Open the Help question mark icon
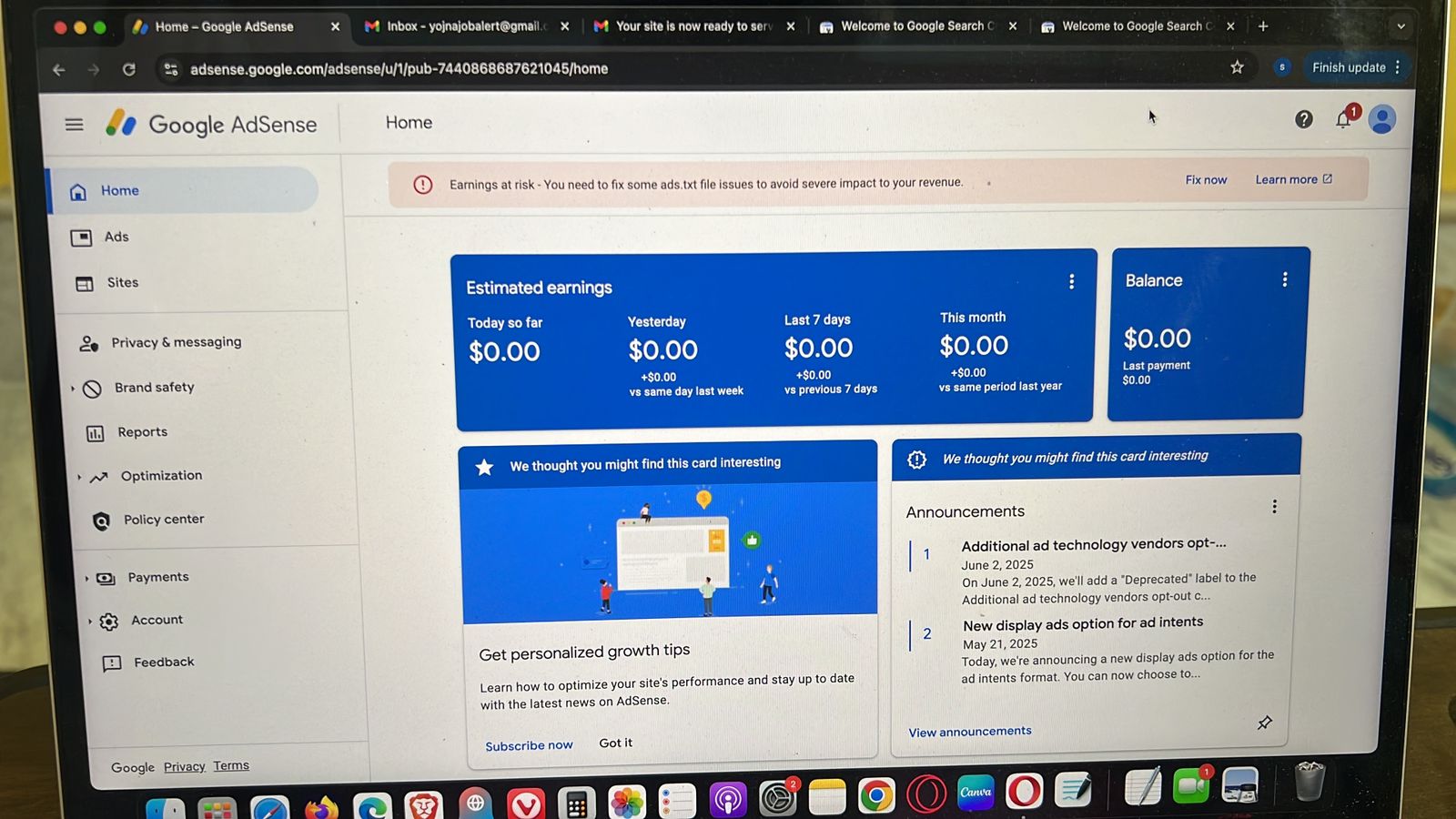 1304,119
